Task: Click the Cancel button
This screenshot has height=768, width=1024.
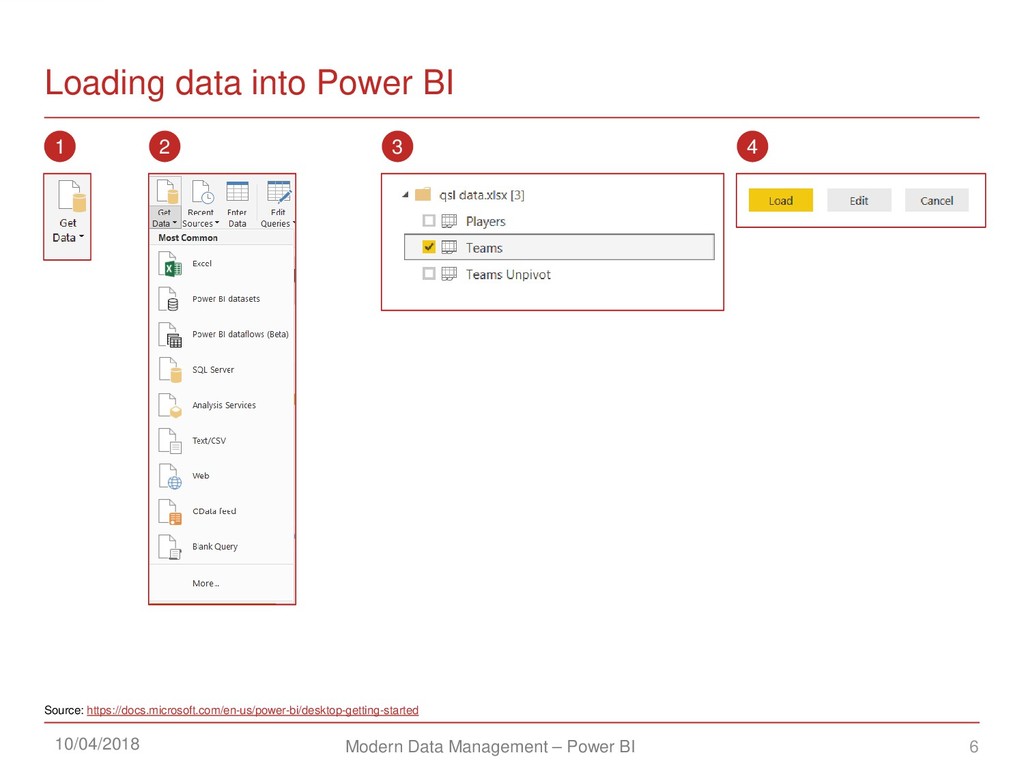Action: tap(936, 200)
